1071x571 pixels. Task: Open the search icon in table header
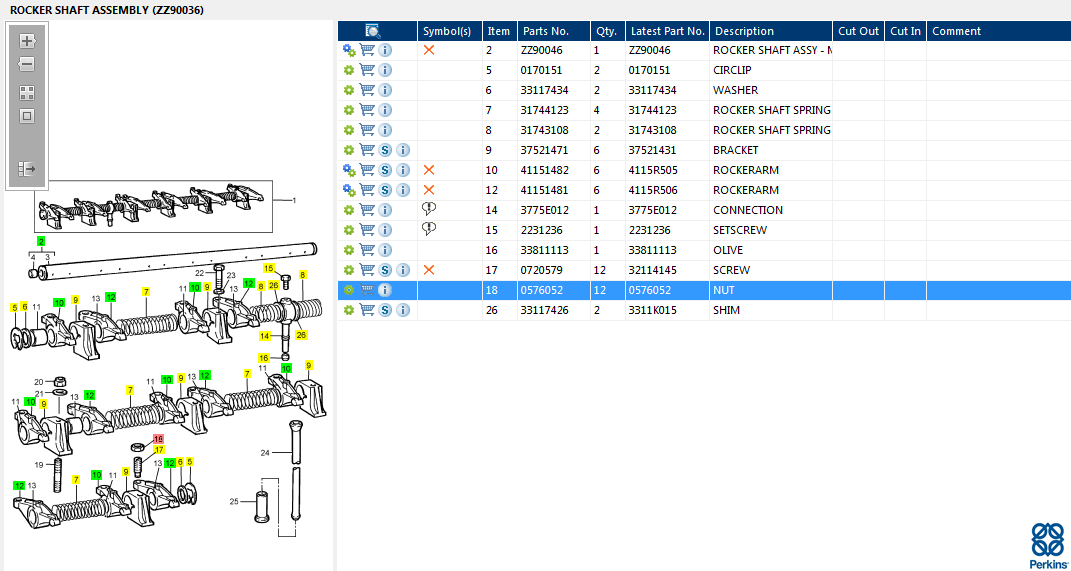pyautogui.click(x=373, y=31)
